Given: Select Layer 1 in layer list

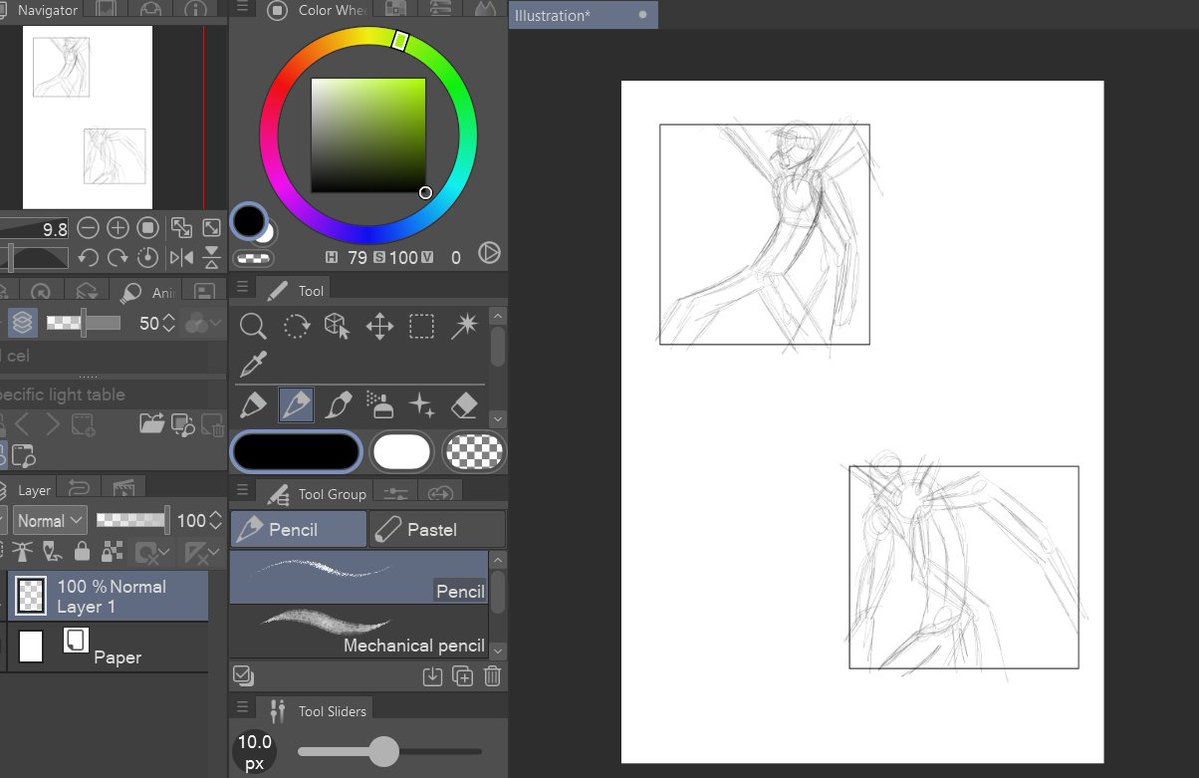Looking at the screenshot, I should [x=108, y=596].
